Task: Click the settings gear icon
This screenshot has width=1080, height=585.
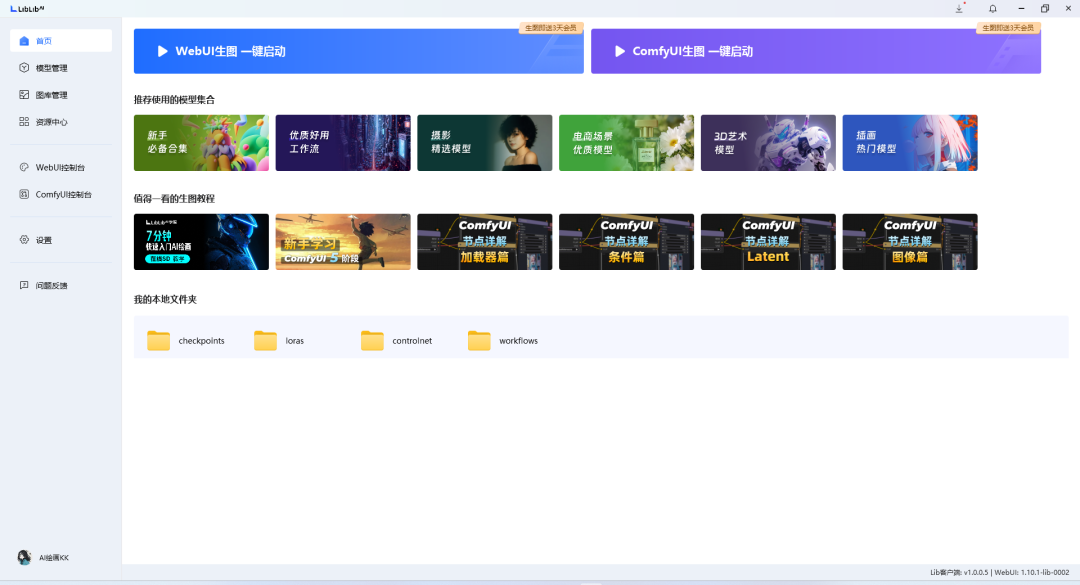Action: tap(24, 240)
